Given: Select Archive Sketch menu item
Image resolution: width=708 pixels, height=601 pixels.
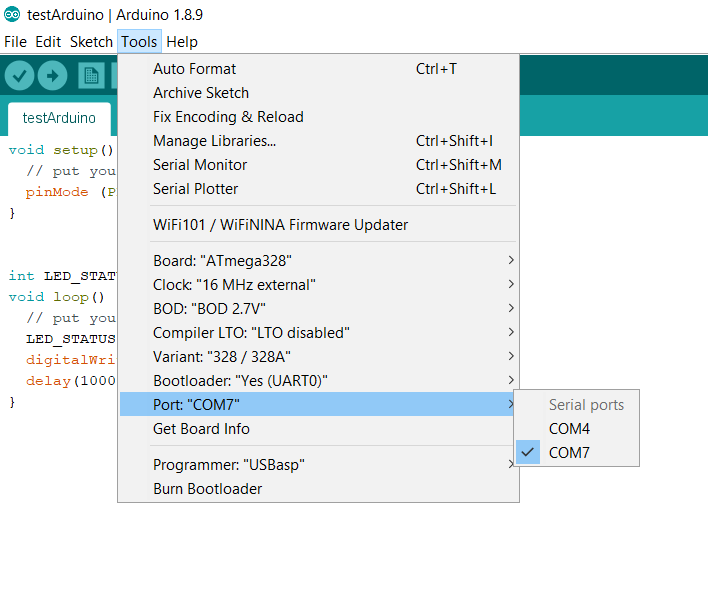Looking at the screenshot, I should pyautogui.click(x=318, y=93).
